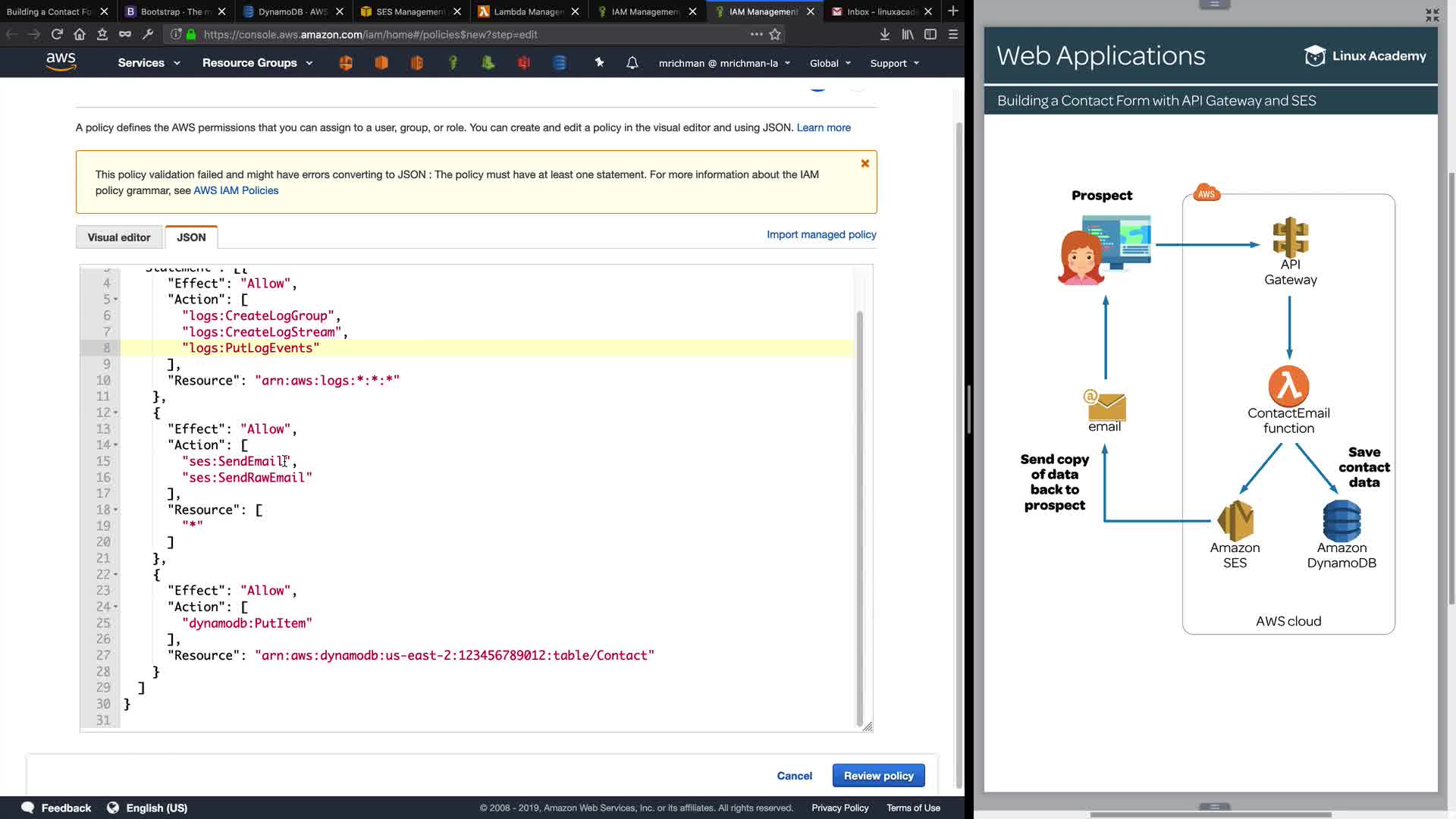
Task: Click the Firefox hamburger menu icon
Action: click(x=953, y=34)
